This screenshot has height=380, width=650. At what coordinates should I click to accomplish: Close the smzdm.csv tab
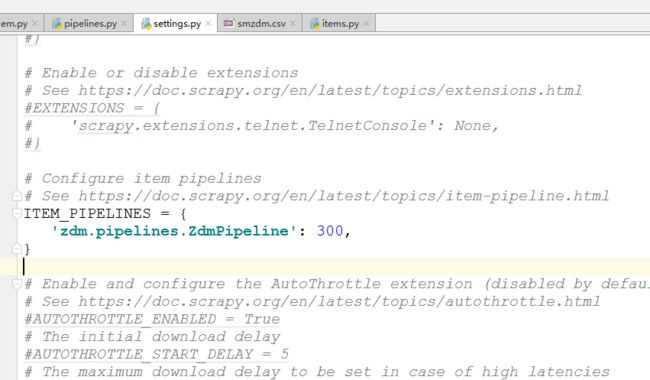pyautogui.click(x=293, y=24)
